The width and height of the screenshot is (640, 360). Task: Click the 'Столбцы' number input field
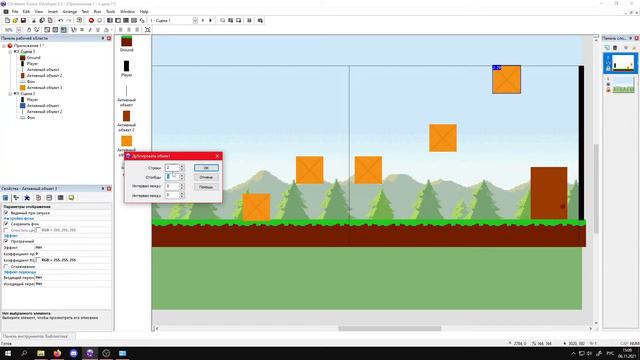(172, 177)
